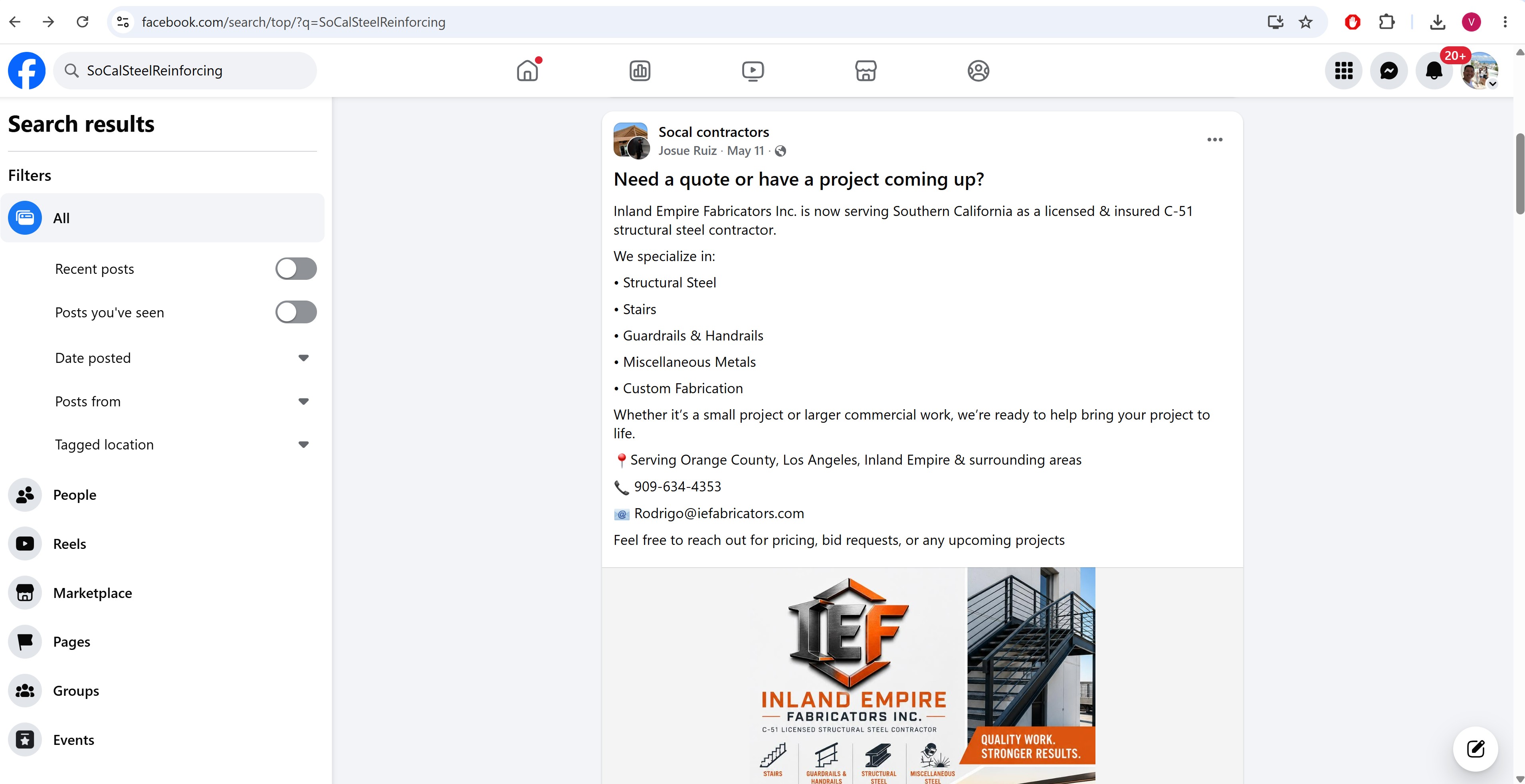1525x784 pixels.
Task: Open the account profile picture menu
Action: point(1479,71)
